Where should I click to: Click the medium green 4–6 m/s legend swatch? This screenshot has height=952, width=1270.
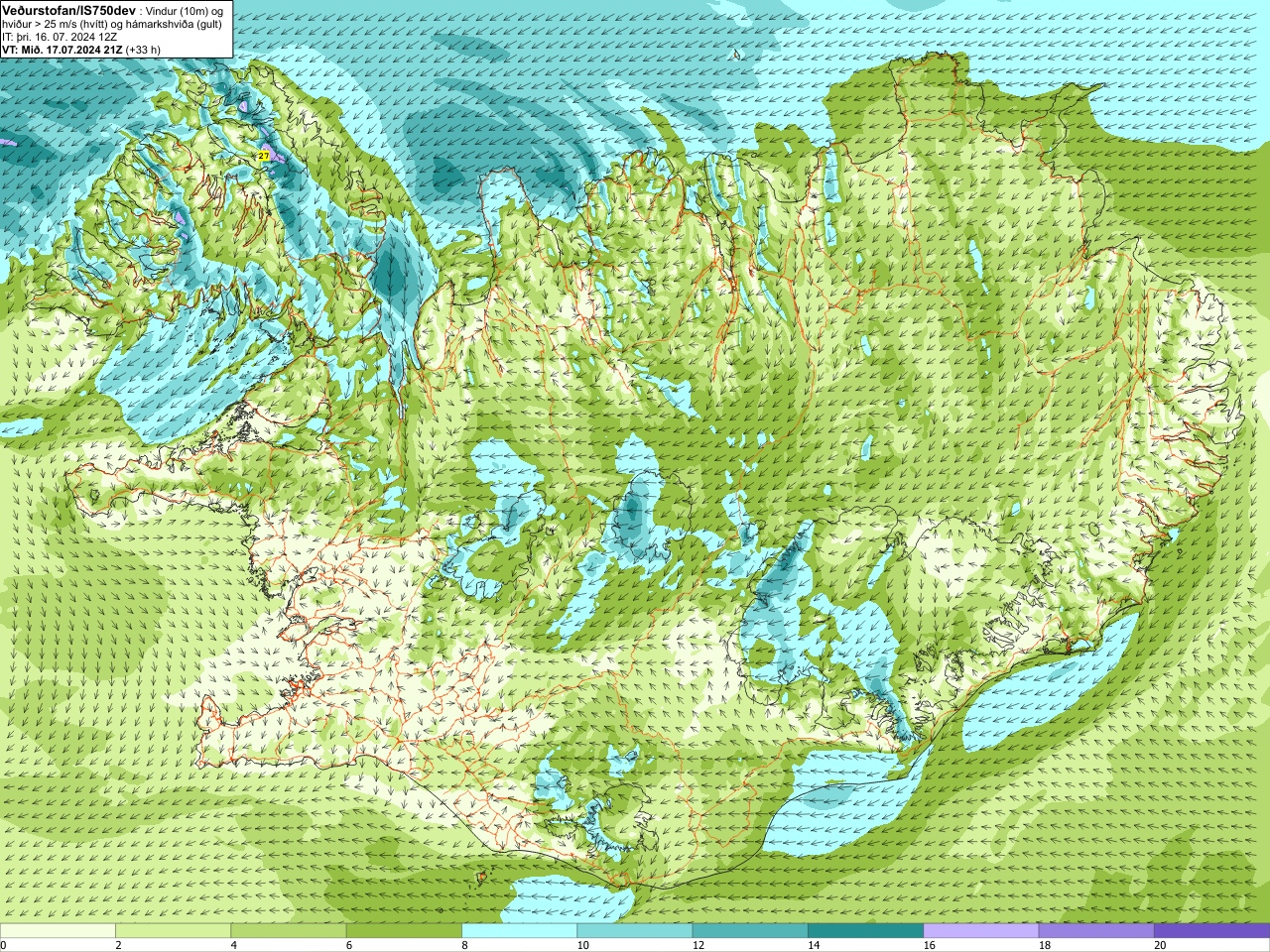pyautogui.click(x=288, y=931)
